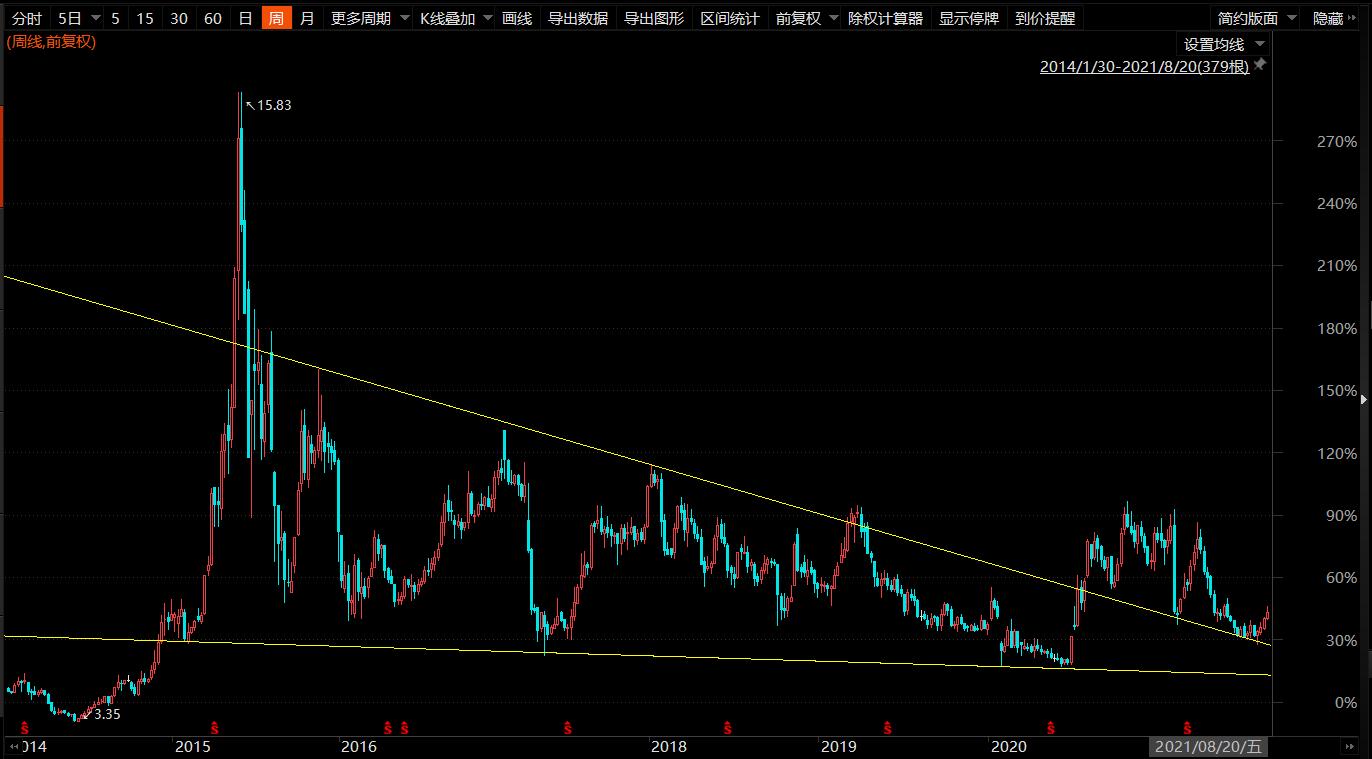Viewport: 1372px width, 759px height.
Task: Select the 15-minute period
Action: point(145,18)
